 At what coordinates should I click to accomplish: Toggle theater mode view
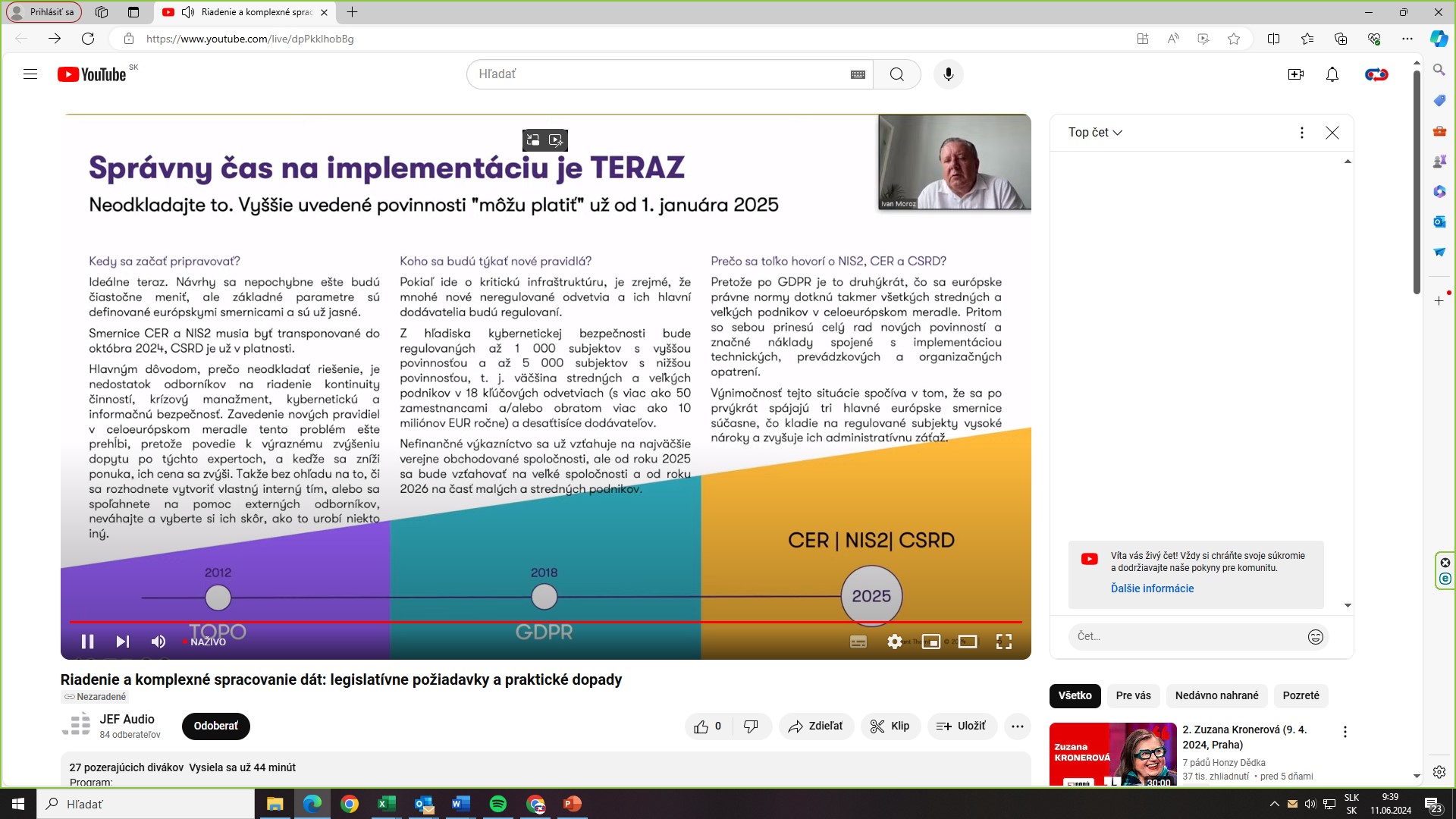(968, 642)
